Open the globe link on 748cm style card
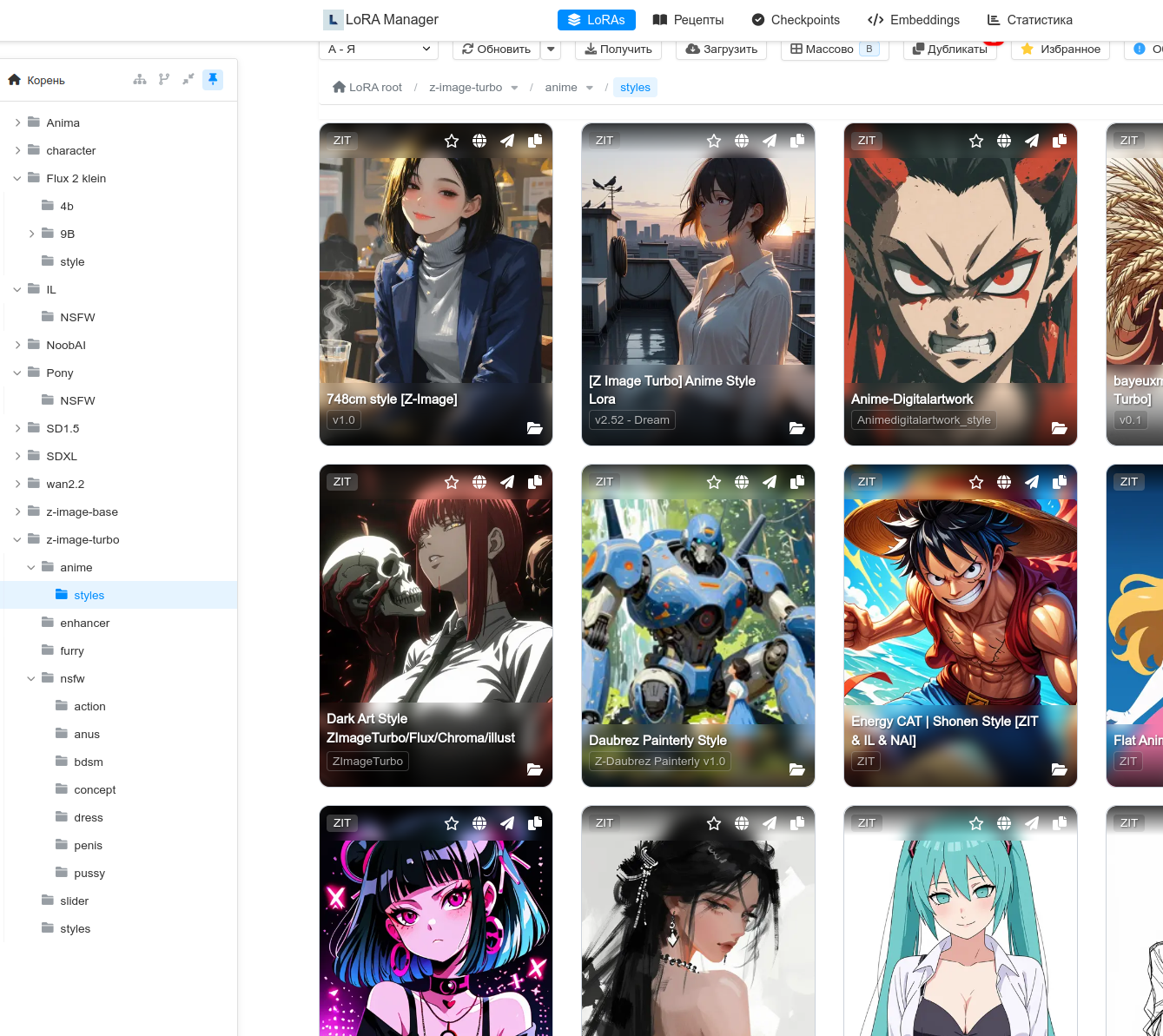1163x1036 pixels. 479,141
